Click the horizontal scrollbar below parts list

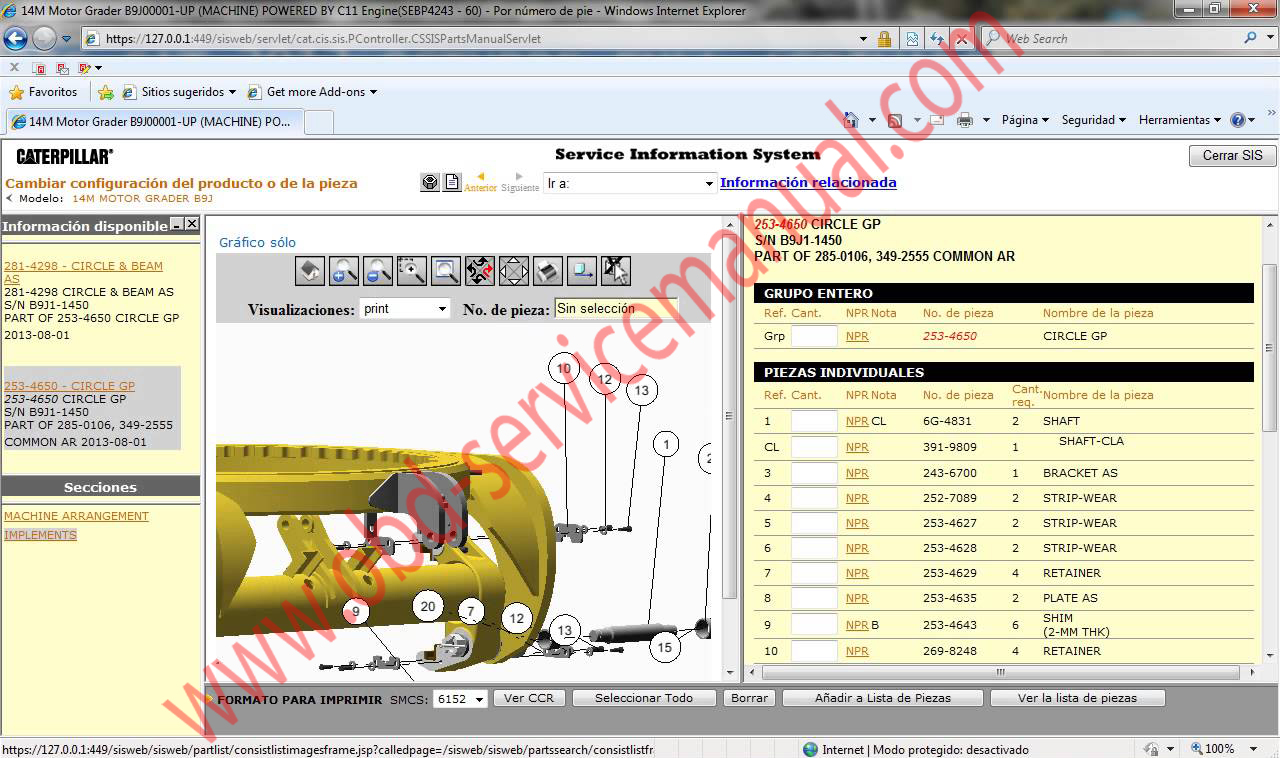pyautogui.click(x=1000, y=674)
